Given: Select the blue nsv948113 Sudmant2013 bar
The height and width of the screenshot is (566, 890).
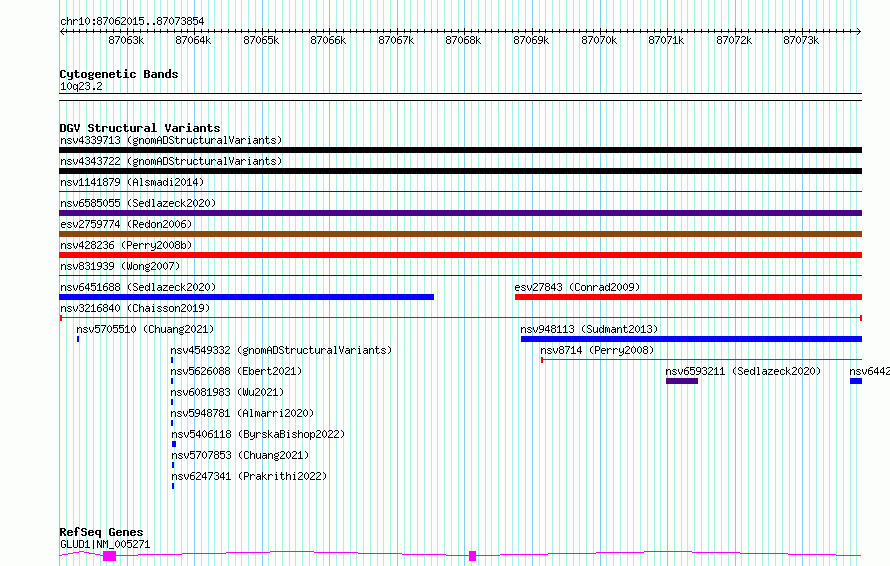Looking at the screenshot, I should click(690, 339).
